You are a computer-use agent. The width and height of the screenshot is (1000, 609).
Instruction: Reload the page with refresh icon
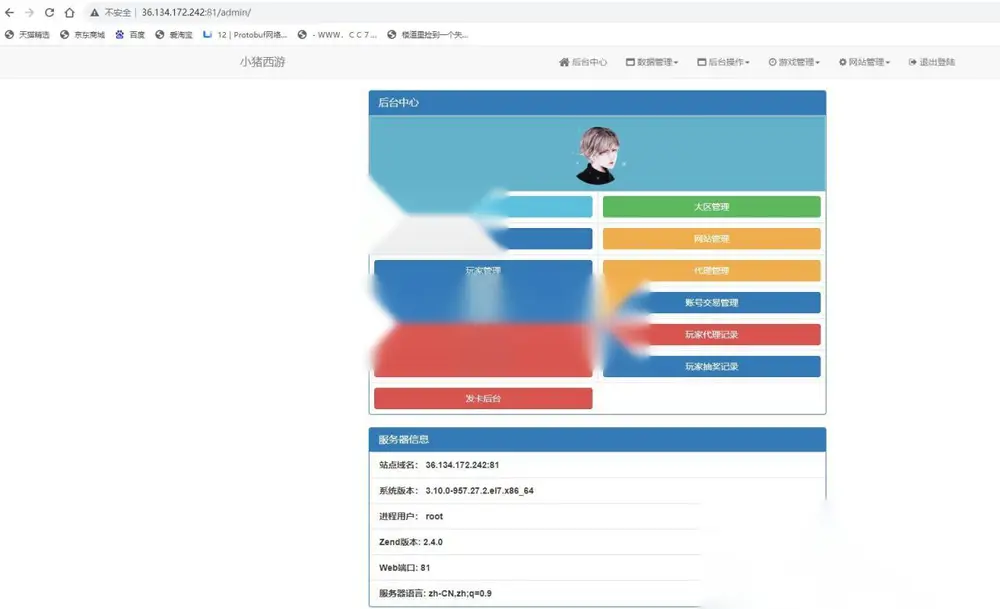(49, 12)
